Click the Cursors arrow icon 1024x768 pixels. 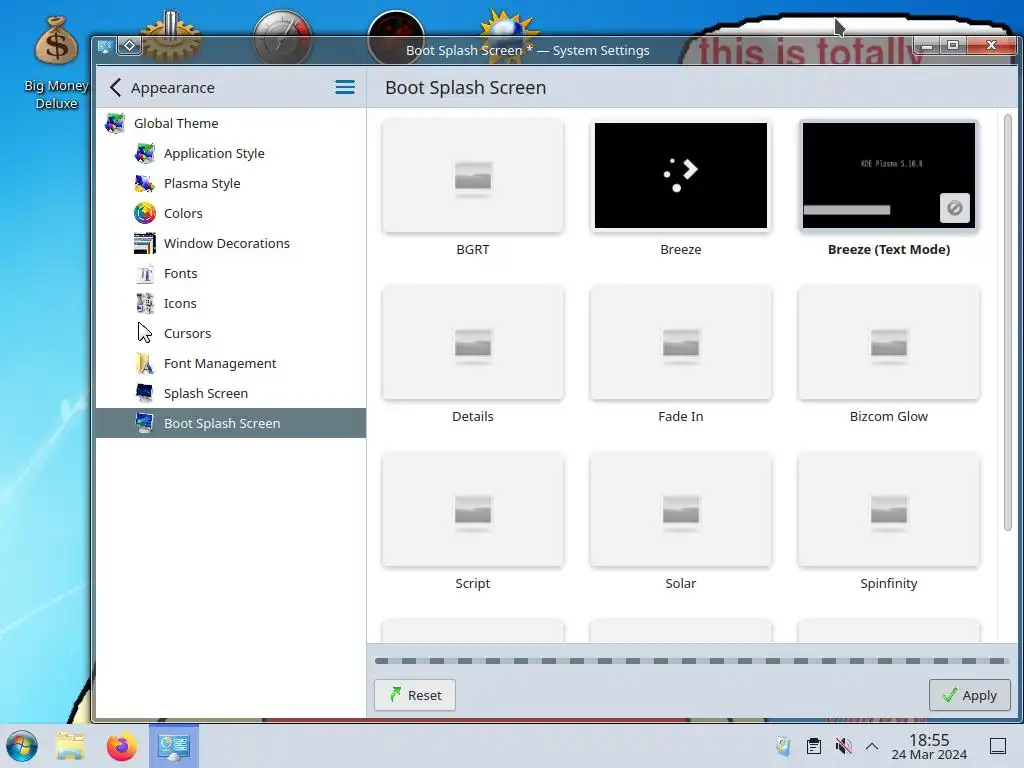point(145,333)
